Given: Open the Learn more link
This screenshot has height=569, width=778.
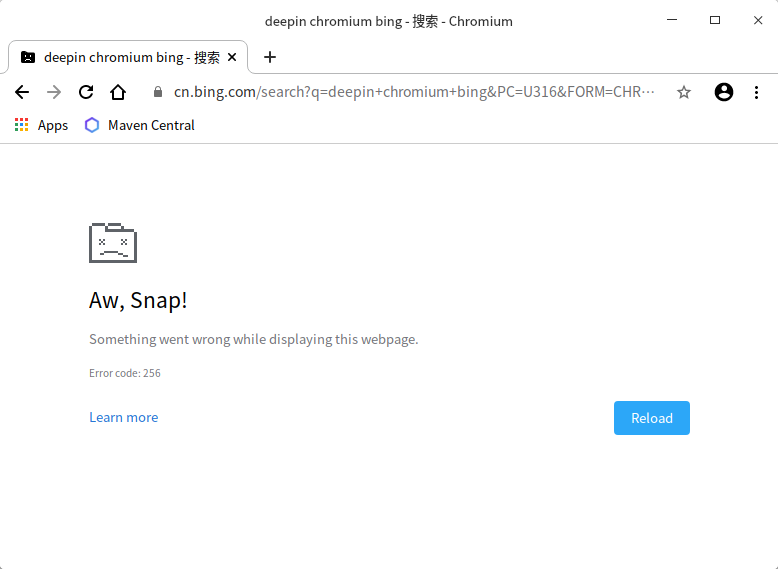Looking at the screenshot, I should pyautogui.click(x=124, y=417).
